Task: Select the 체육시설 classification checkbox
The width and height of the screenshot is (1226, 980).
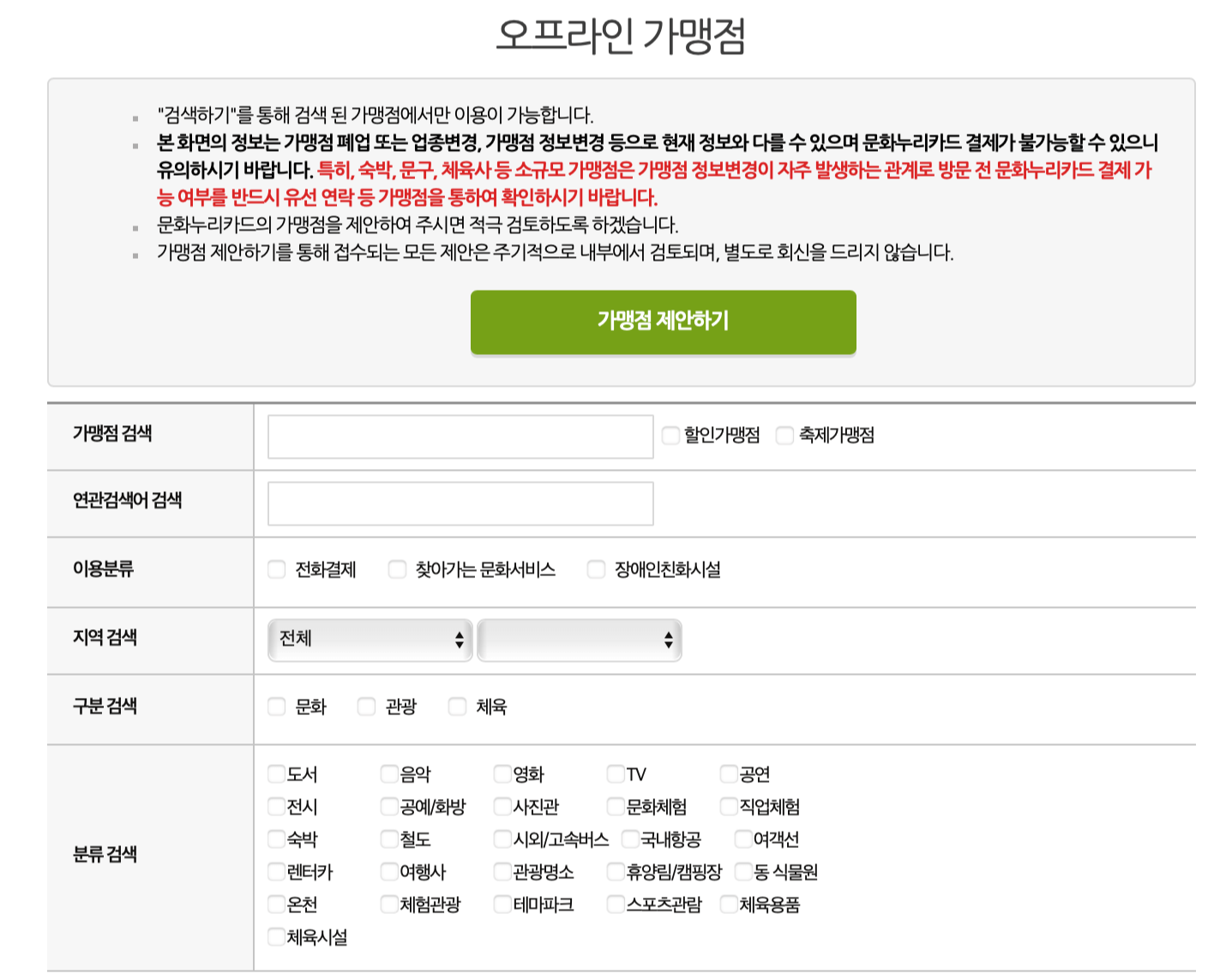Action: tap(274, 937)
